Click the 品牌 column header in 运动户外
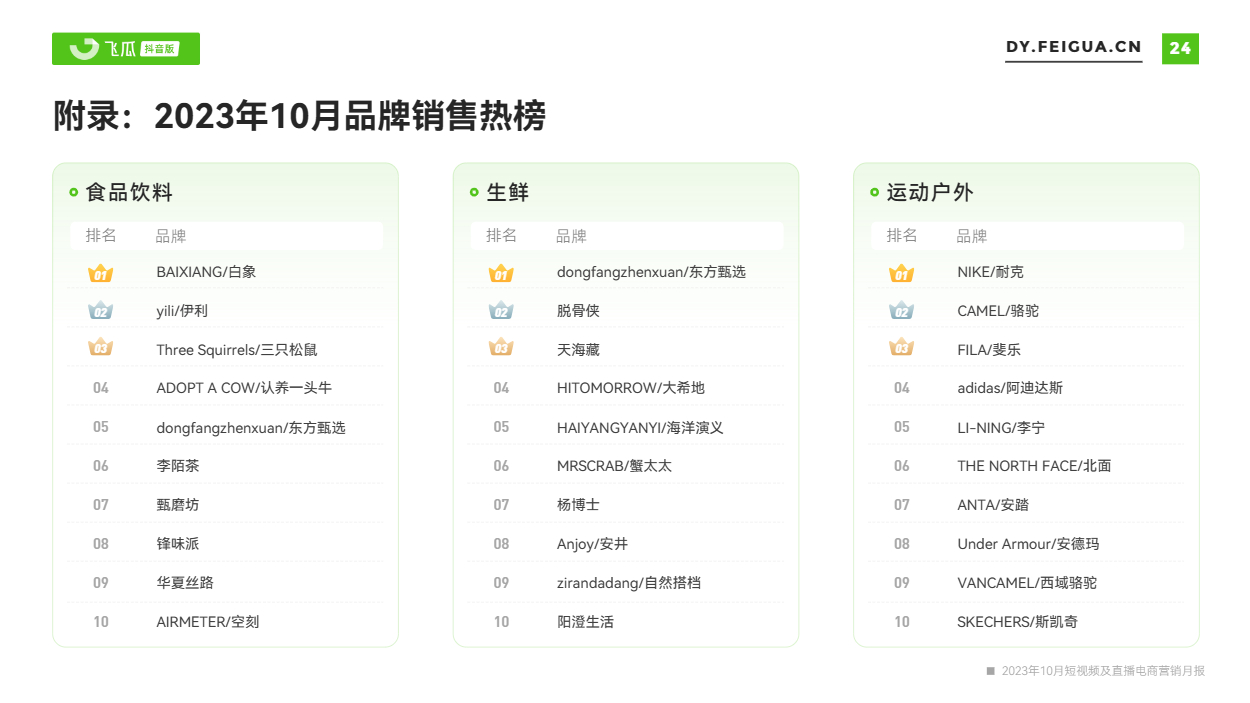Image resolution: width=1250 pixels, height=703 pixels. pos(971,236)
